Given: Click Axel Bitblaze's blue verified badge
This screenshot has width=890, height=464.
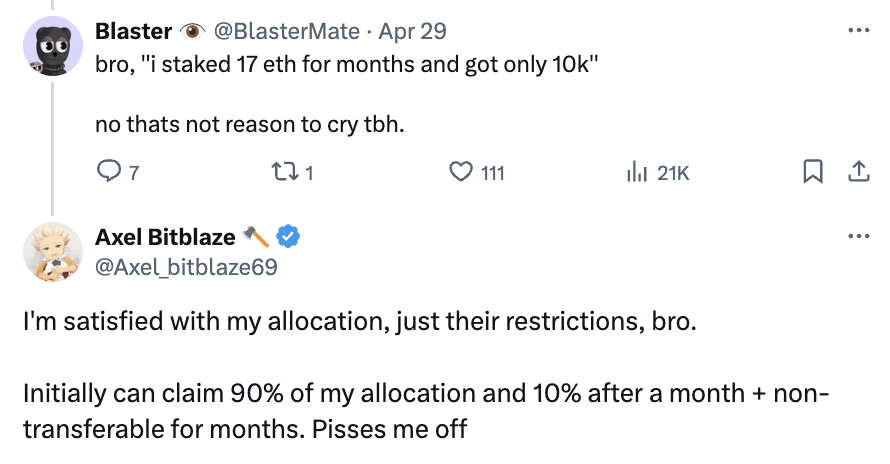Looking at the screenshot, I should 289,237.
